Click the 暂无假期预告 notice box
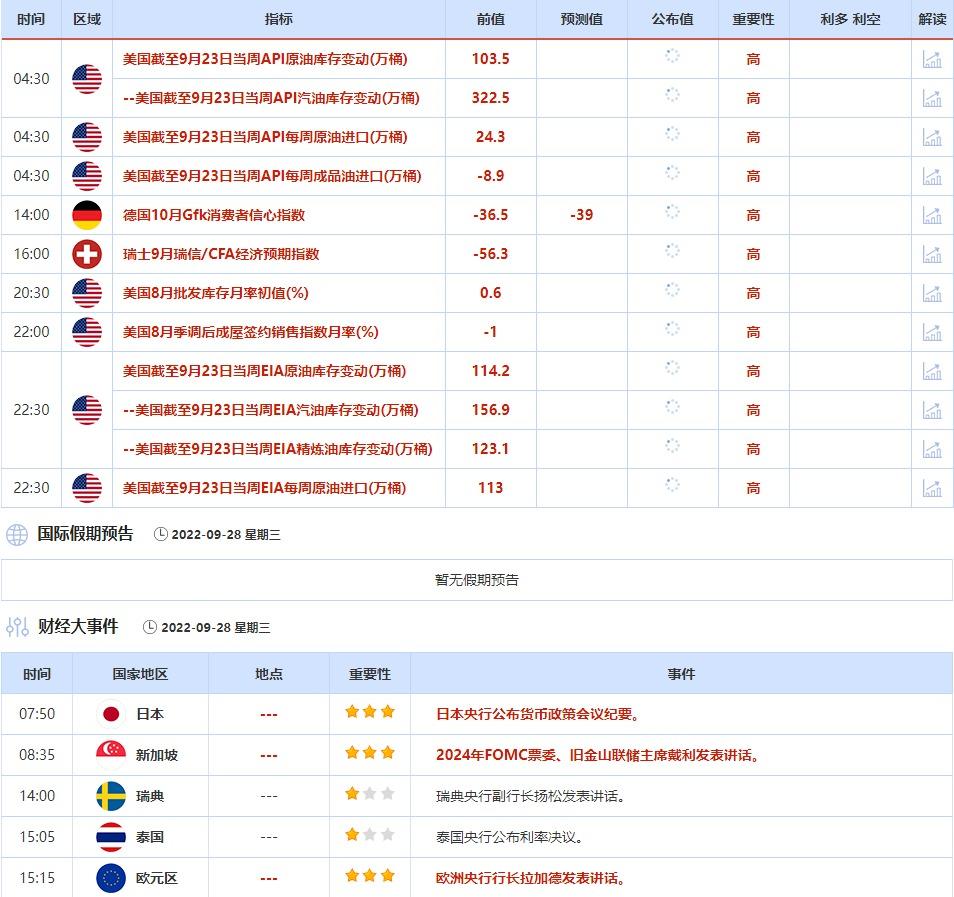 [x=477, y=580]
